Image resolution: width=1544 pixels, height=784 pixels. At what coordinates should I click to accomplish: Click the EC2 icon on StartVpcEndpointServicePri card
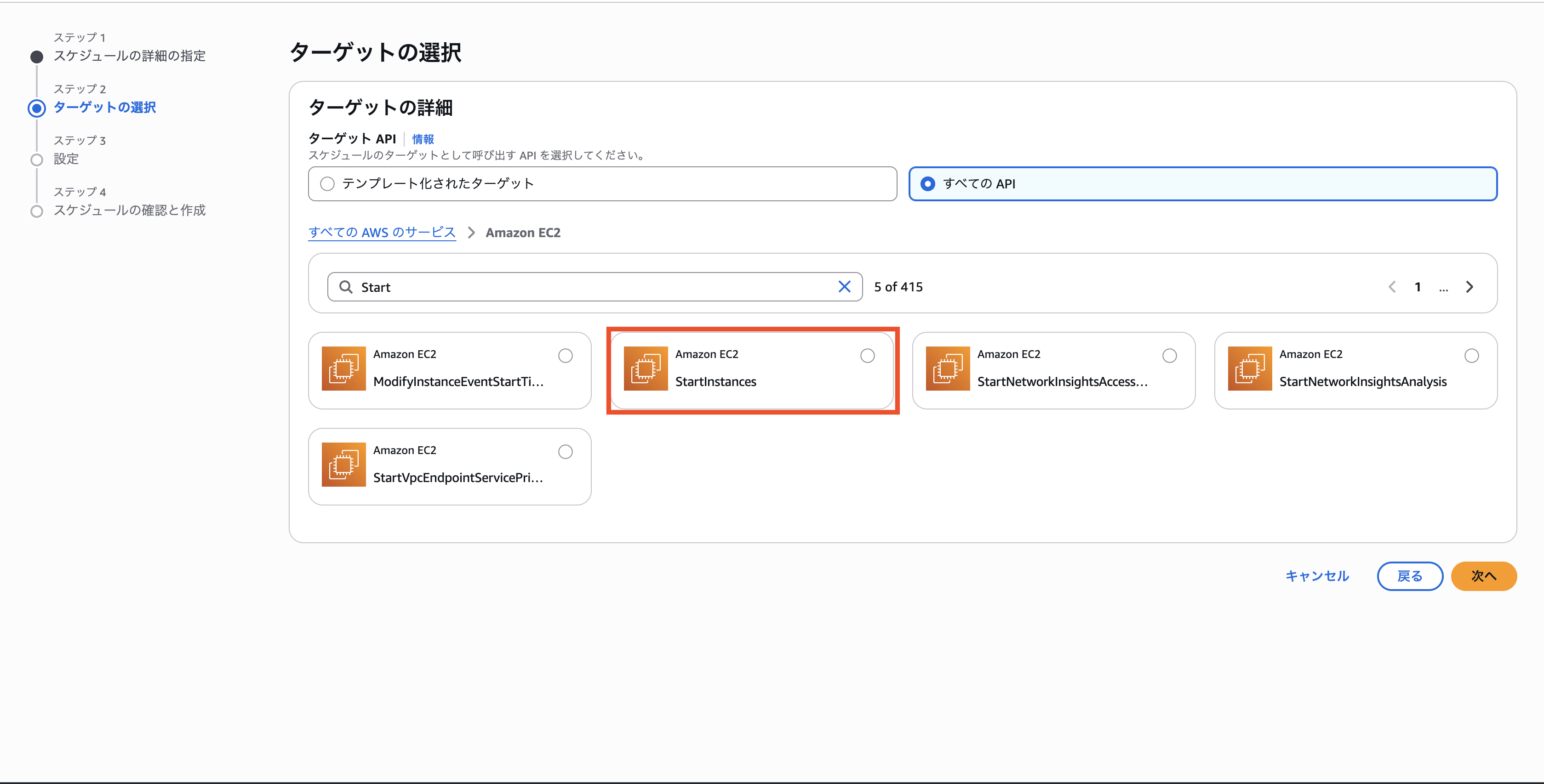pyautogui.click(x=343, y=464)
